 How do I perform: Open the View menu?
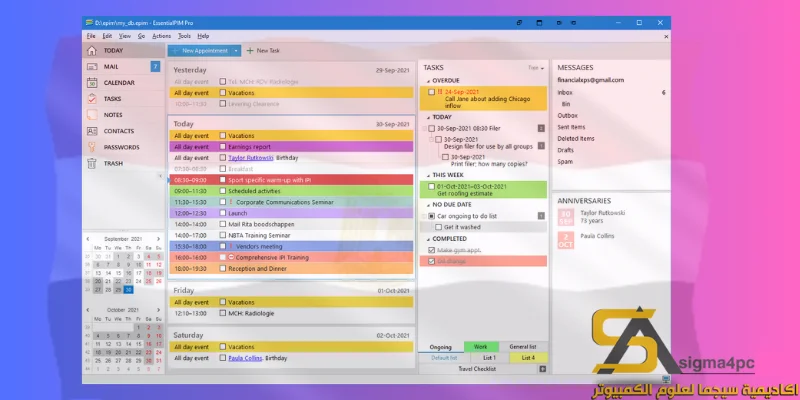click(124, 36)
